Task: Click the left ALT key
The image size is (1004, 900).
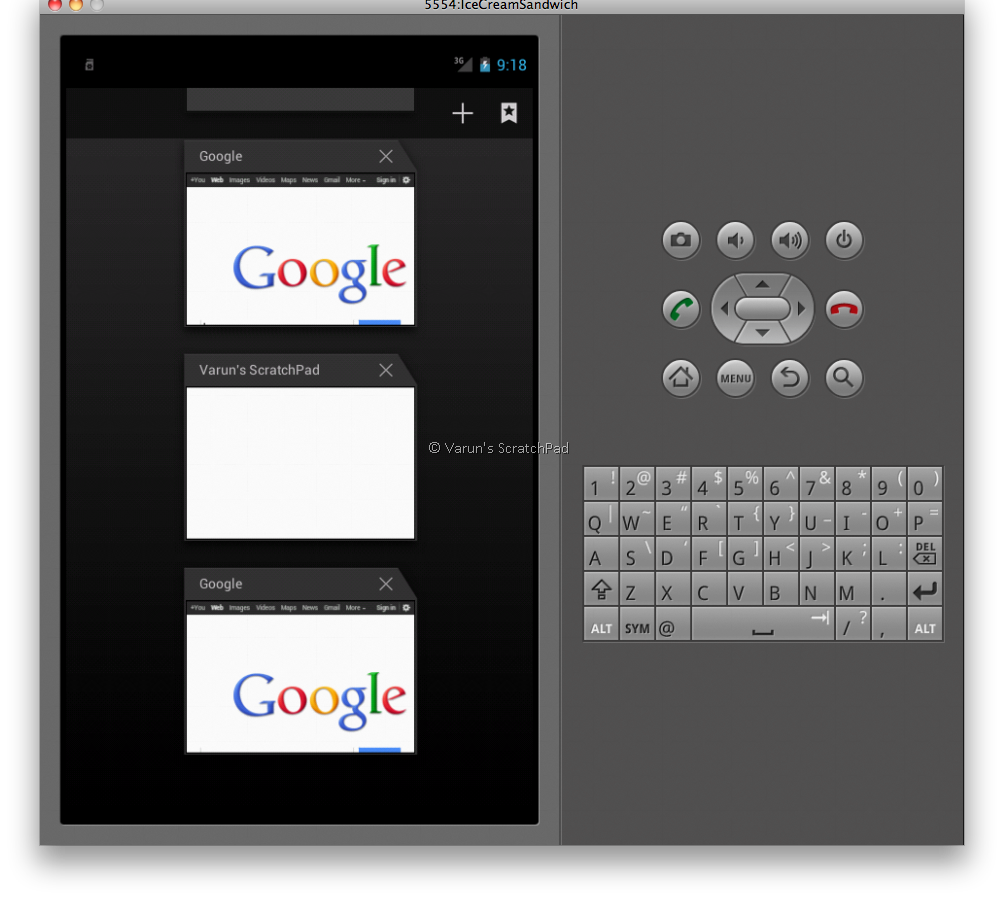Action: coord(601,624)
